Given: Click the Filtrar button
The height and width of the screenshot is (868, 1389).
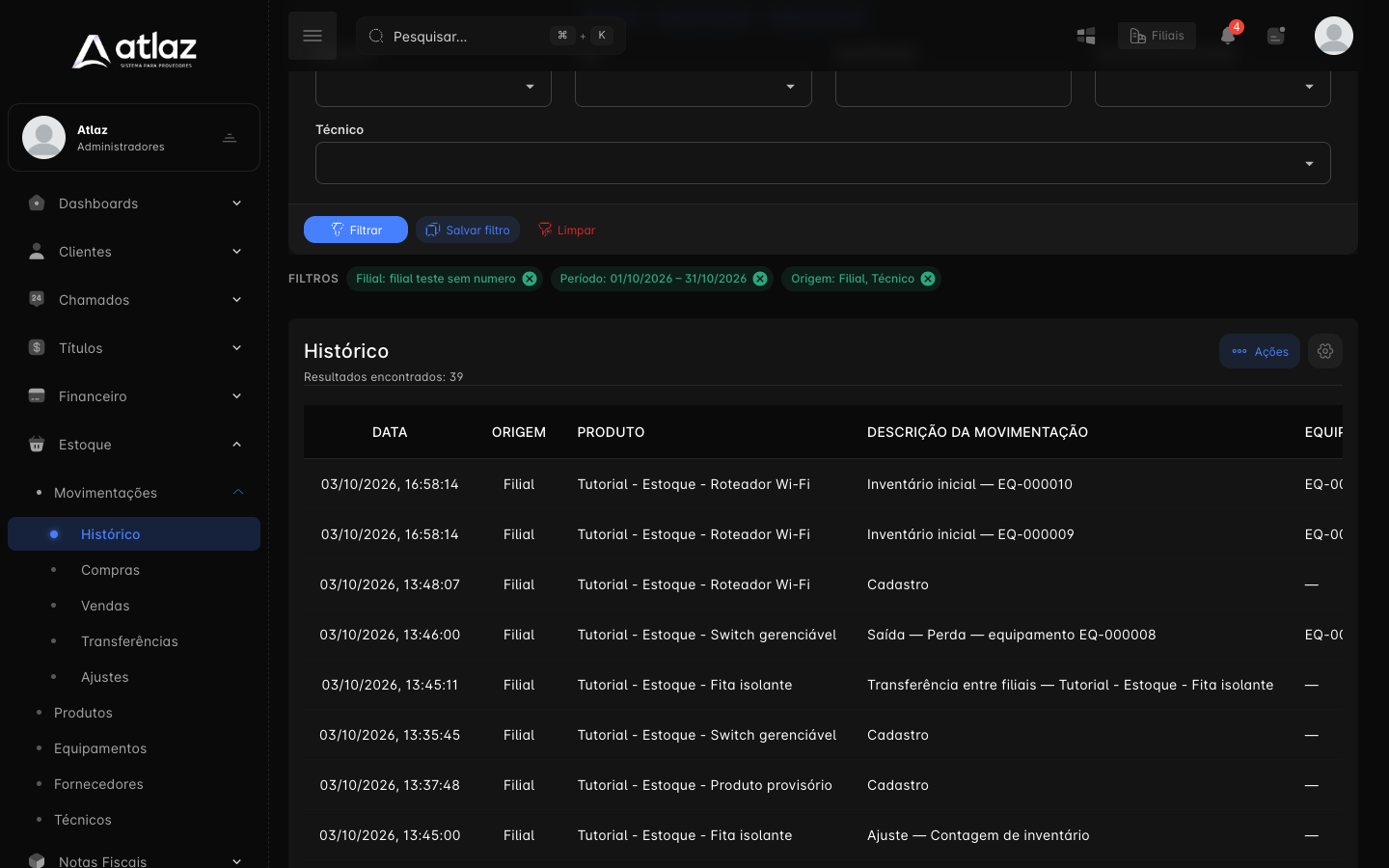Looking at the screenshot, I should click(356, 230).
